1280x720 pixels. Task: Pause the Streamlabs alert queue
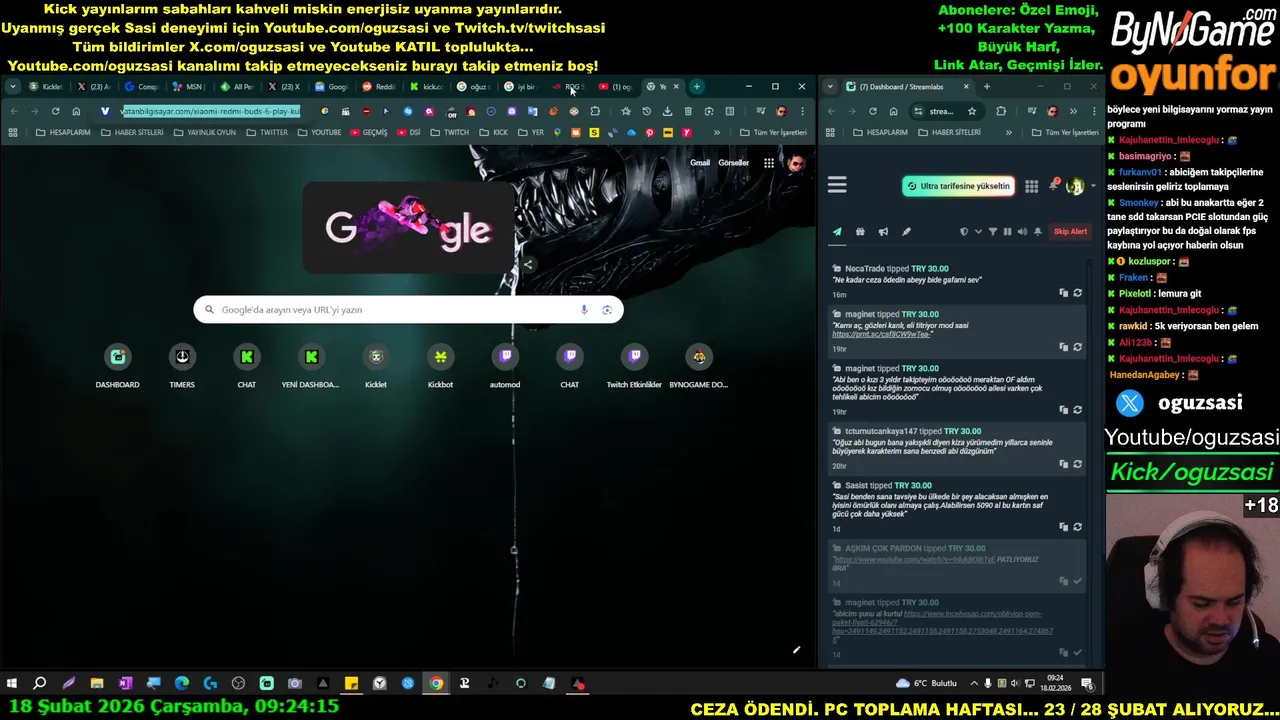coord(1007,232)
